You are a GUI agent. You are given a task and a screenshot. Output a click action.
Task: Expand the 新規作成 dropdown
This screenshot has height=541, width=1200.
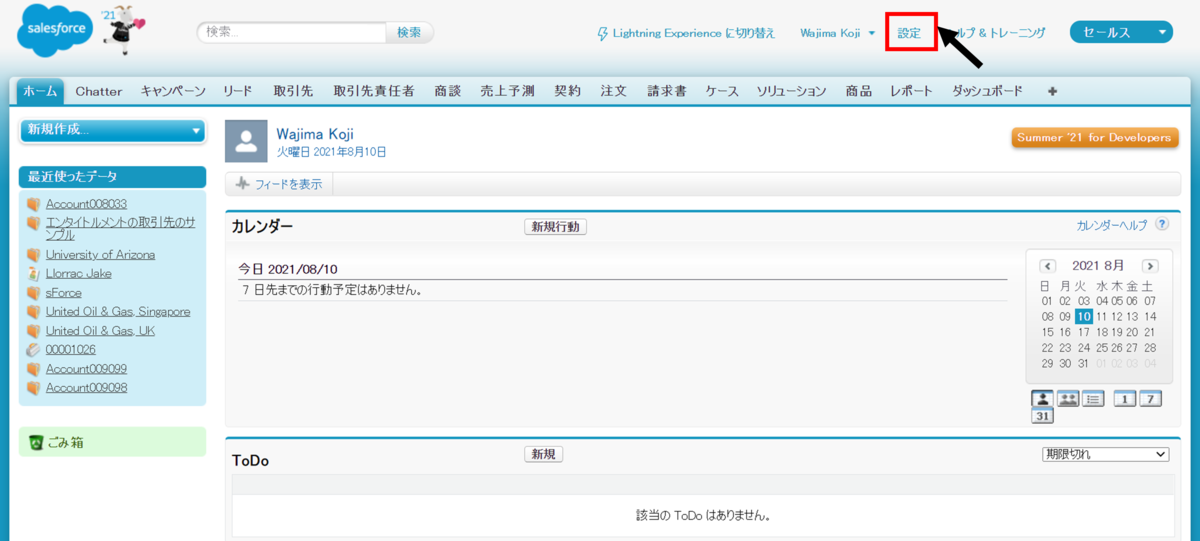(112, 130)
